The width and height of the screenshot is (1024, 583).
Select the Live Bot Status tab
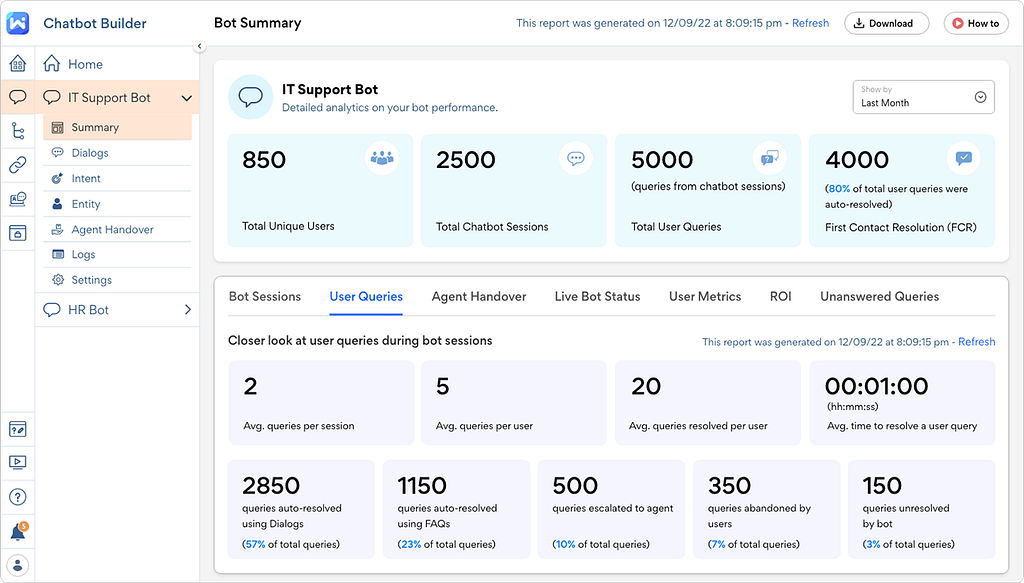point(597,296)
